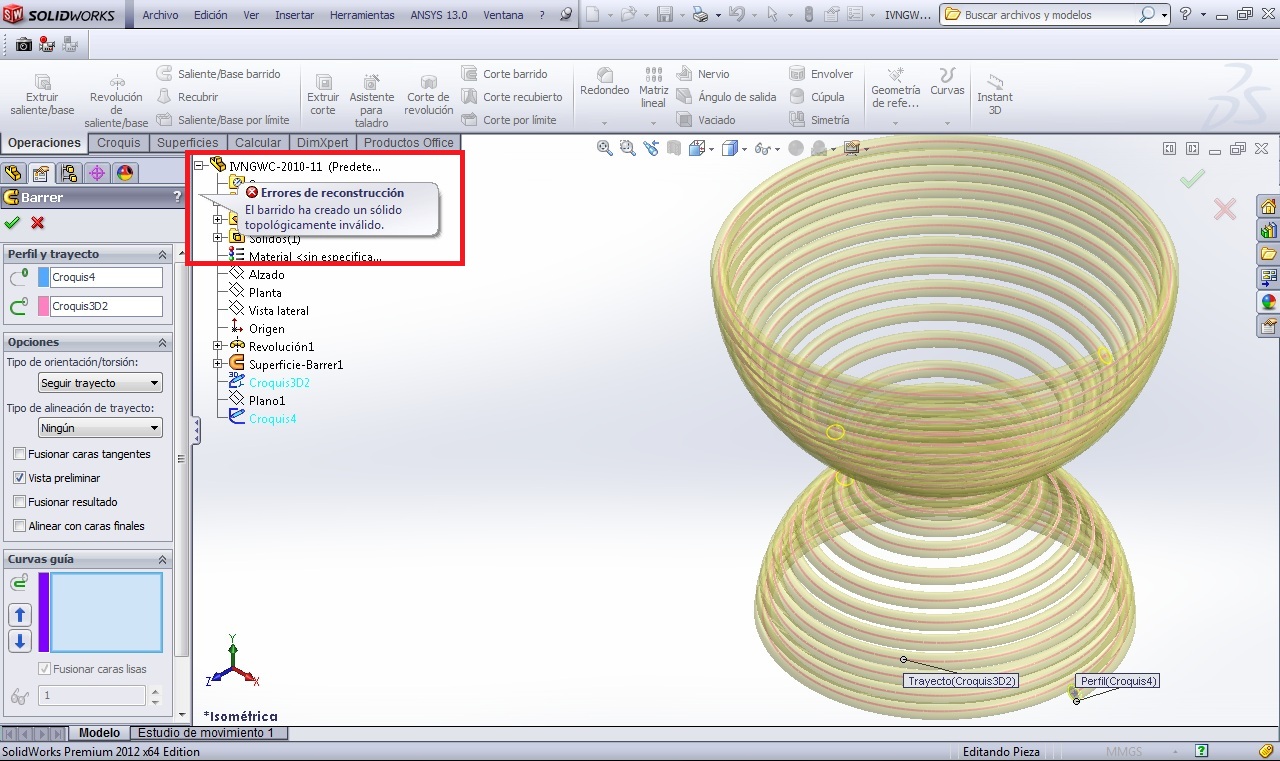The height and width of the screenshot is (761, 1280).
Task: Click Instant 3D tool
Action: pos(995,95)
